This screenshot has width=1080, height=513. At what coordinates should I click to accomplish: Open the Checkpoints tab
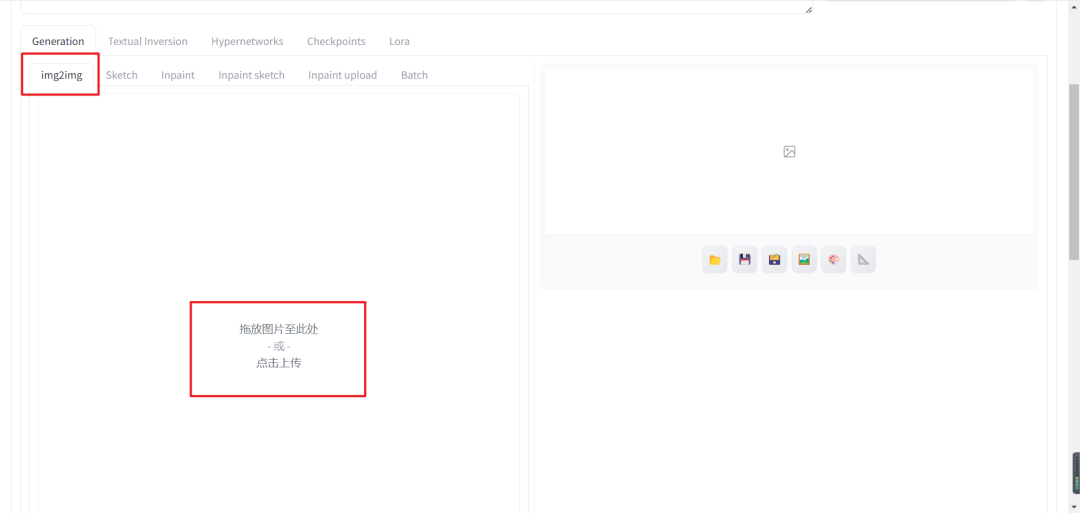336,41
